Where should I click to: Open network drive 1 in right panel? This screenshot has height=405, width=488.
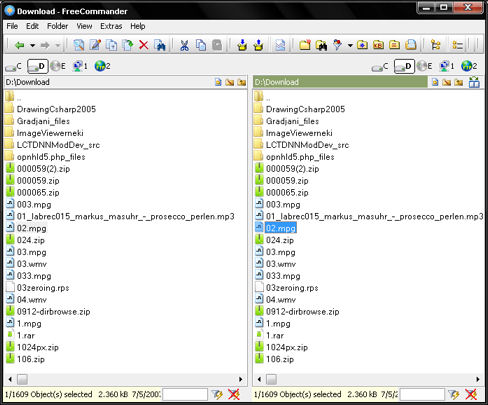point(447,66)
